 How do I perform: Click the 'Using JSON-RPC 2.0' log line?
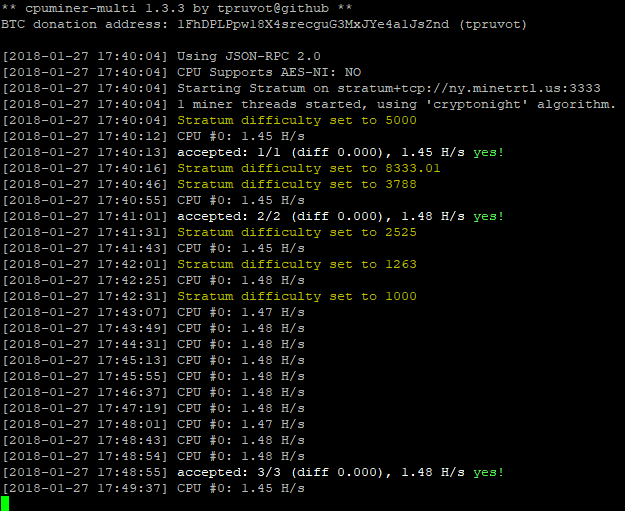pos(161,56)
